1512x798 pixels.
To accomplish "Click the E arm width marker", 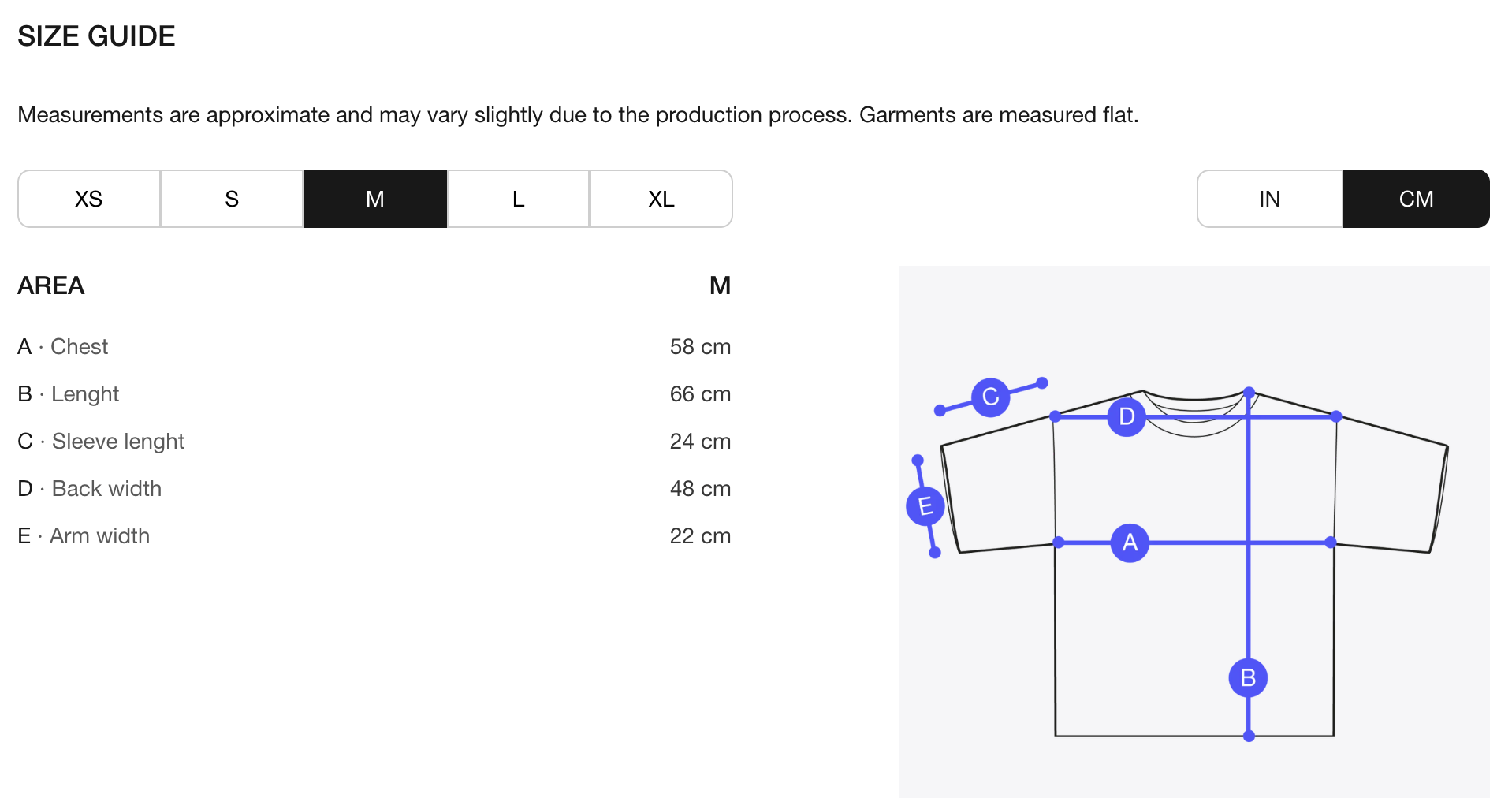I will coord(925,506).
